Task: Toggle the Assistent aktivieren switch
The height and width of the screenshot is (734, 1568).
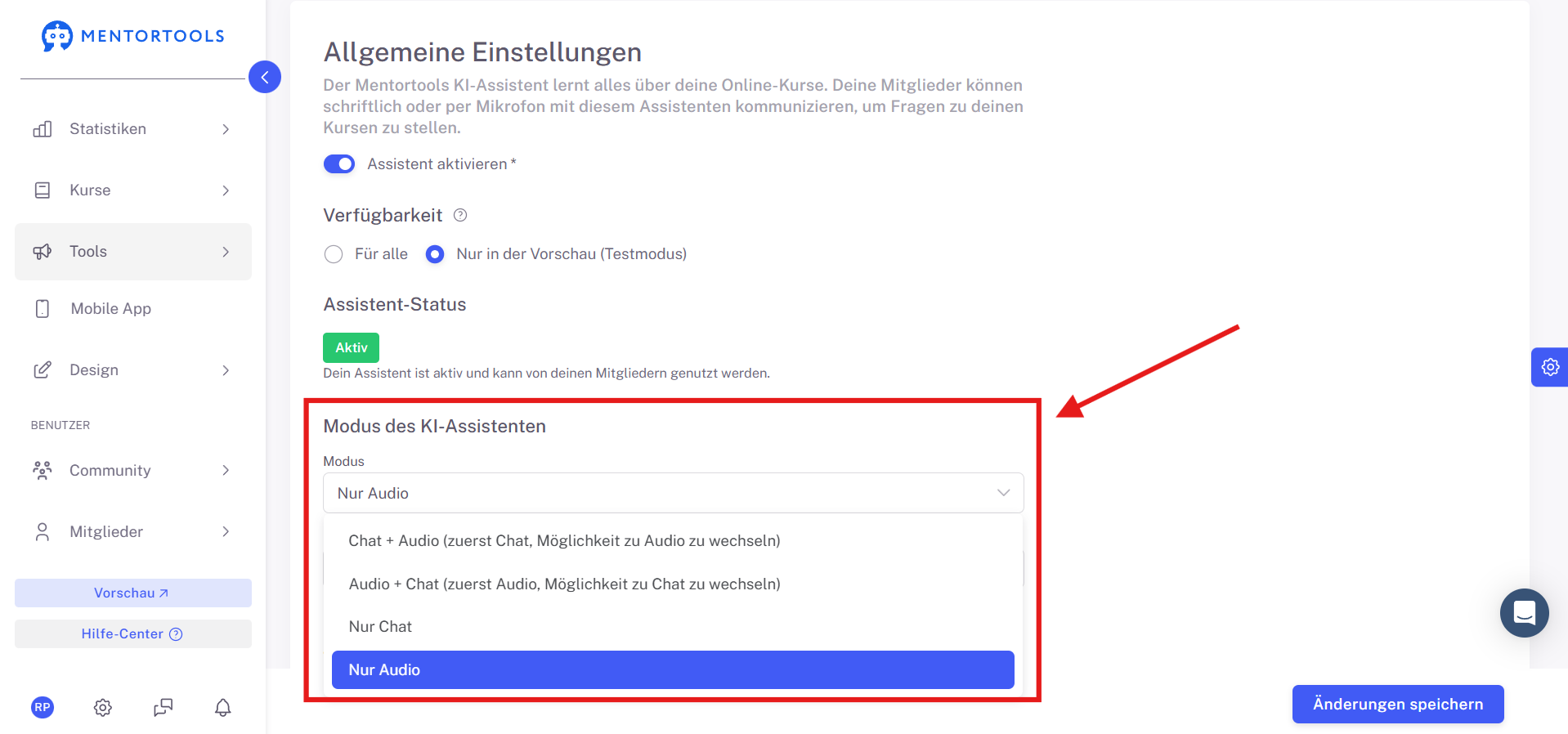Action: [x=339, y=164]
